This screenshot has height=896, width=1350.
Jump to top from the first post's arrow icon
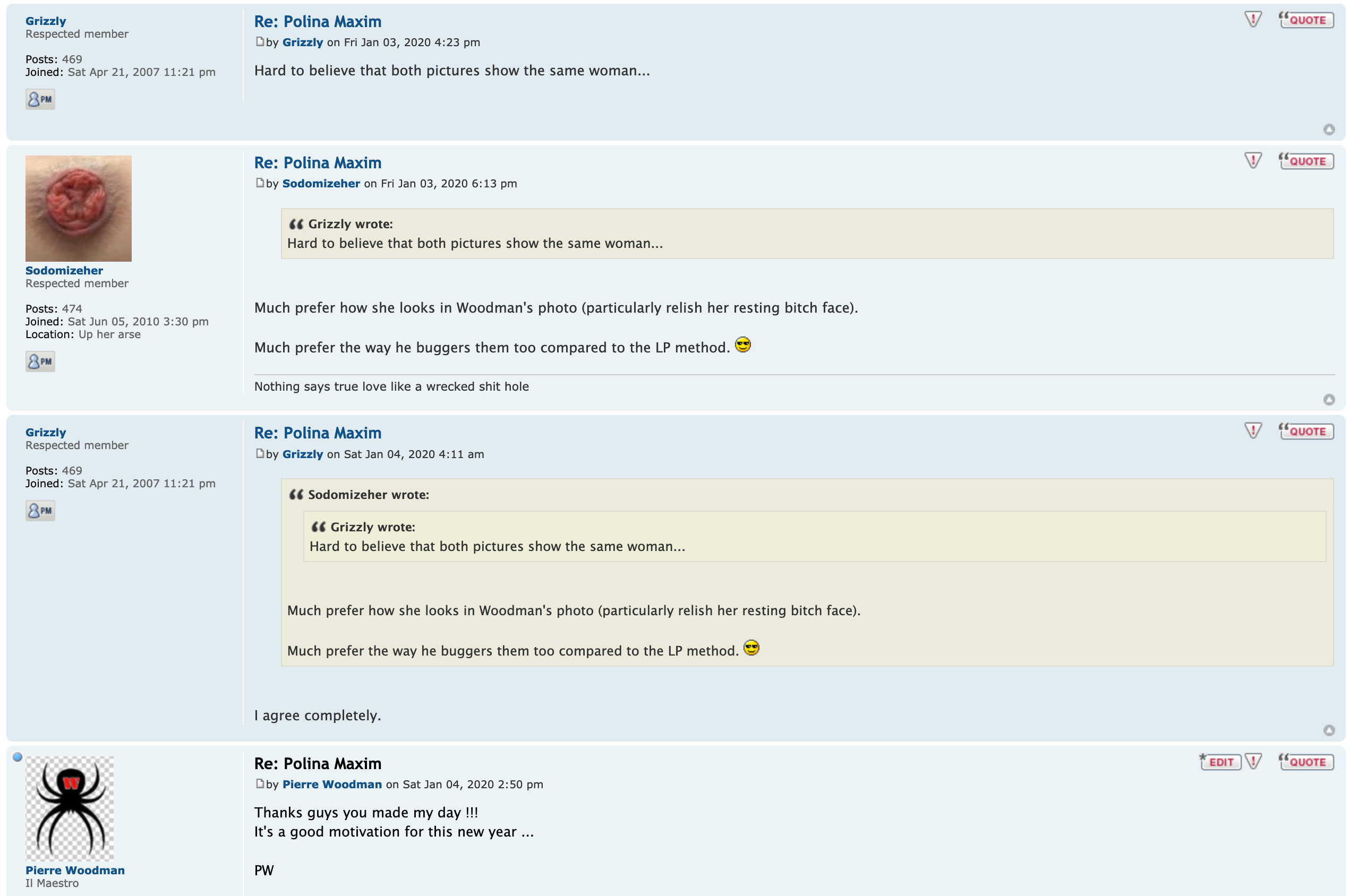(1329, 130)
